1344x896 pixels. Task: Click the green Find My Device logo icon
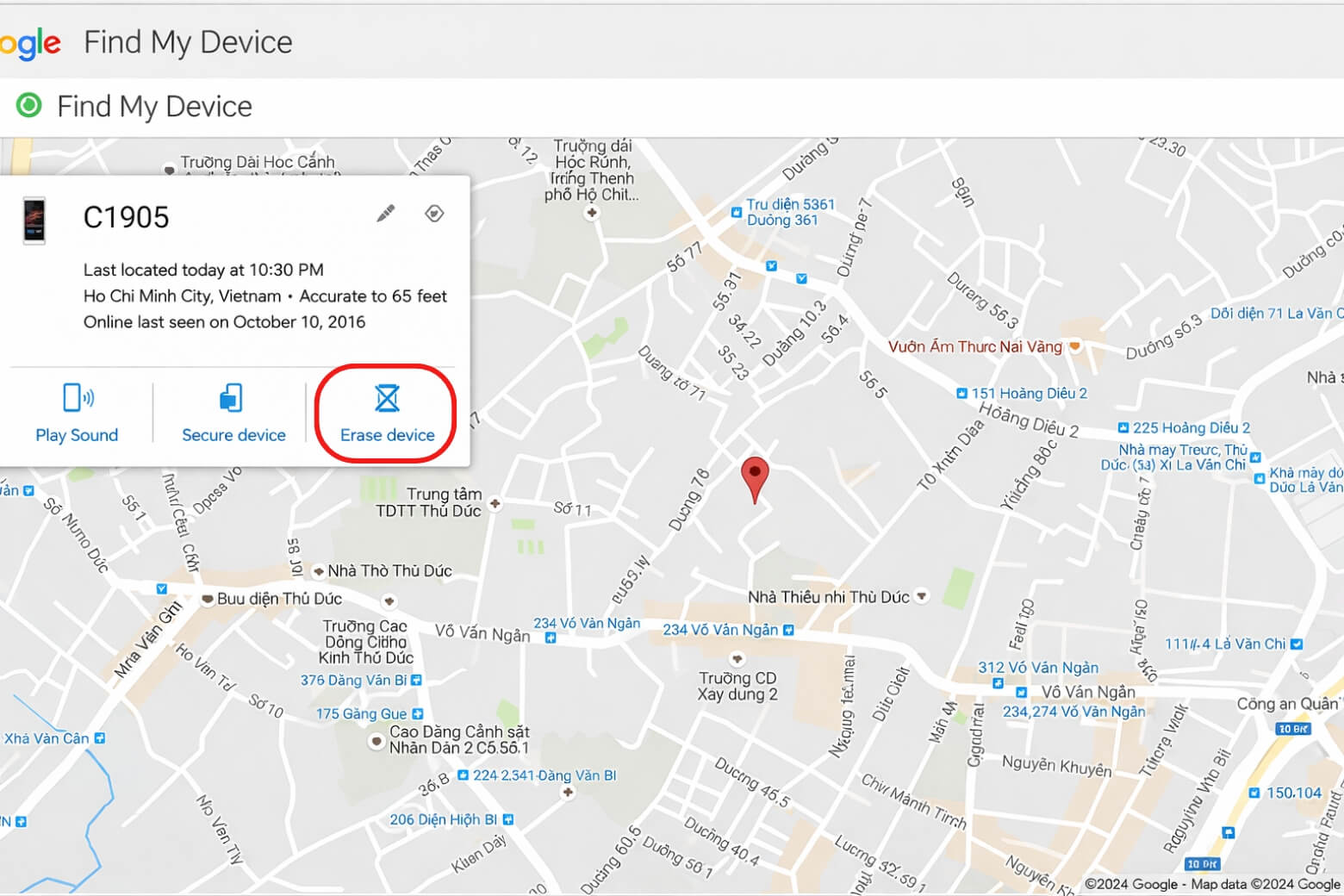[28, 105]
